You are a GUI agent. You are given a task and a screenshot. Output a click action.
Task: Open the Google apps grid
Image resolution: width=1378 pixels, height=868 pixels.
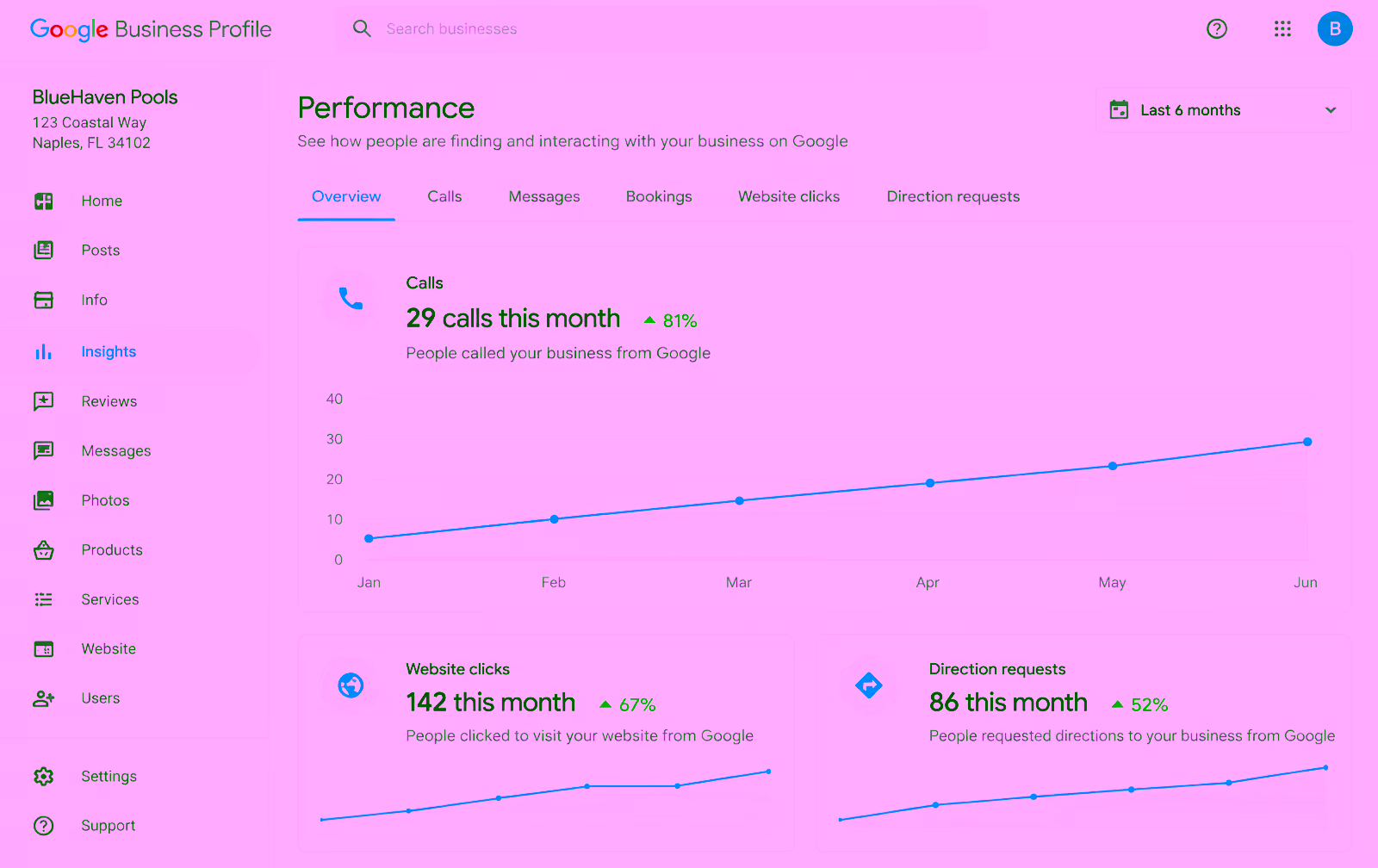[x=1282, y=29]
